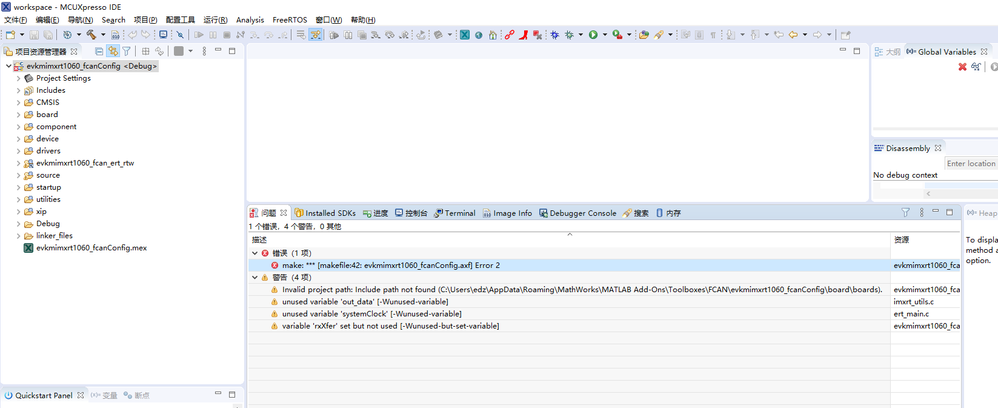998x408 pixels.
Task: Click the open folder toolbar icon
Action: (x=643, y=35)
